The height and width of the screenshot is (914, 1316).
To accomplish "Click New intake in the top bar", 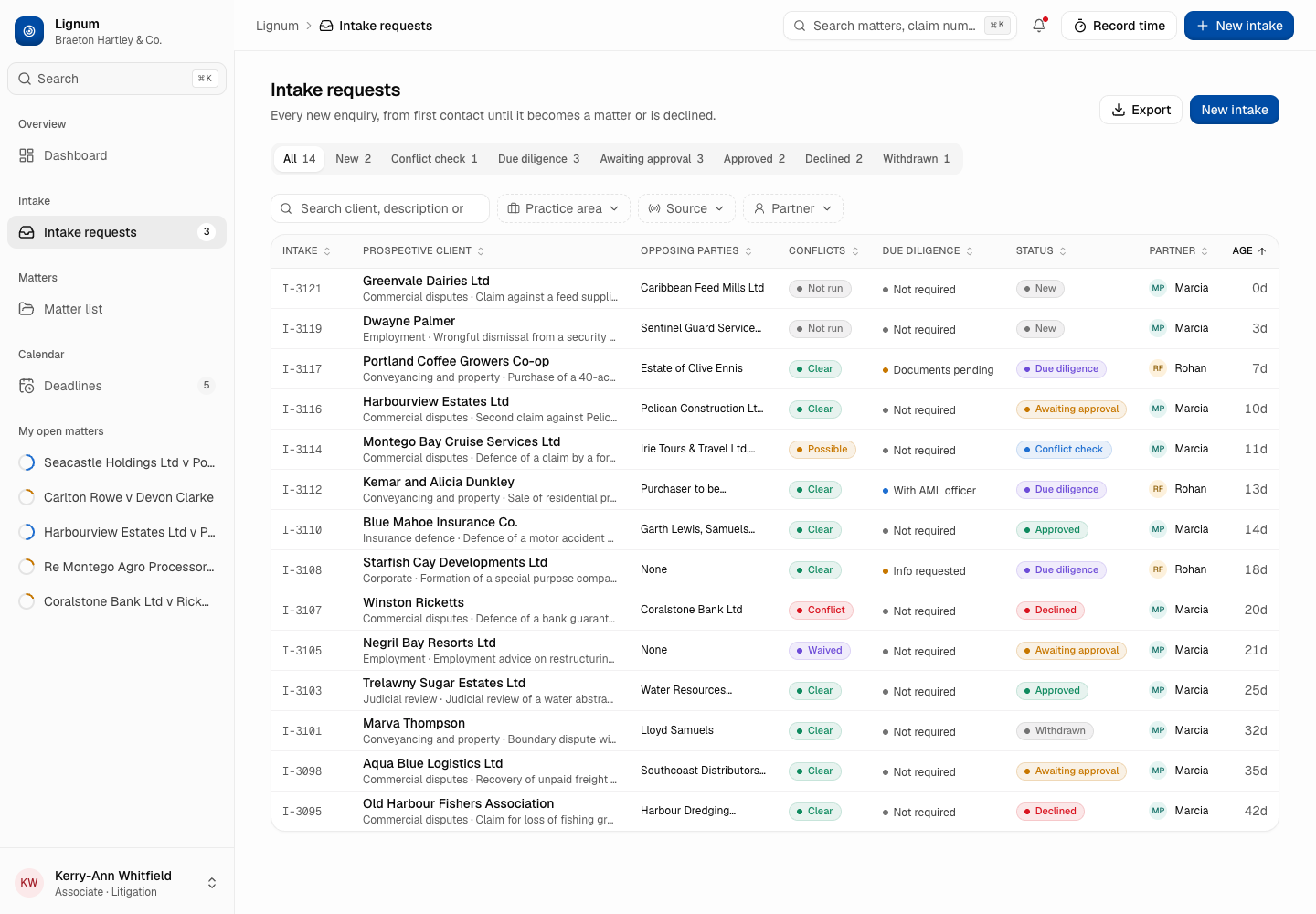I will 1239,26.
